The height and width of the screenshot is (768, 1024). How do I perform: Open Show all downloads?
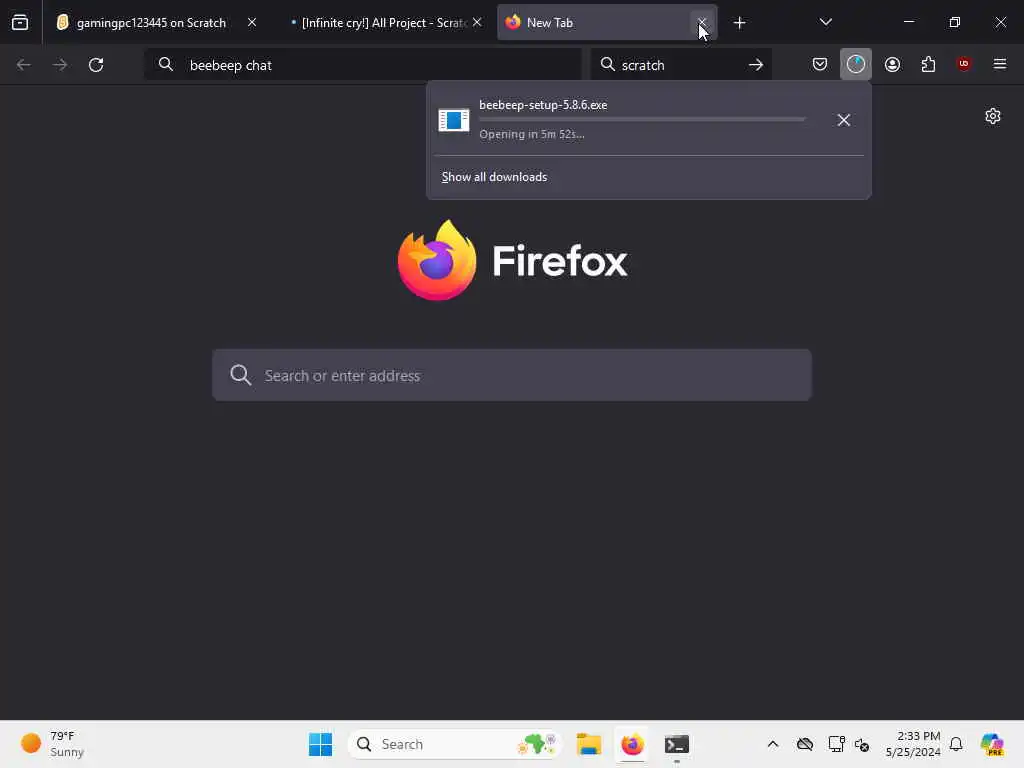pos(494,177)
